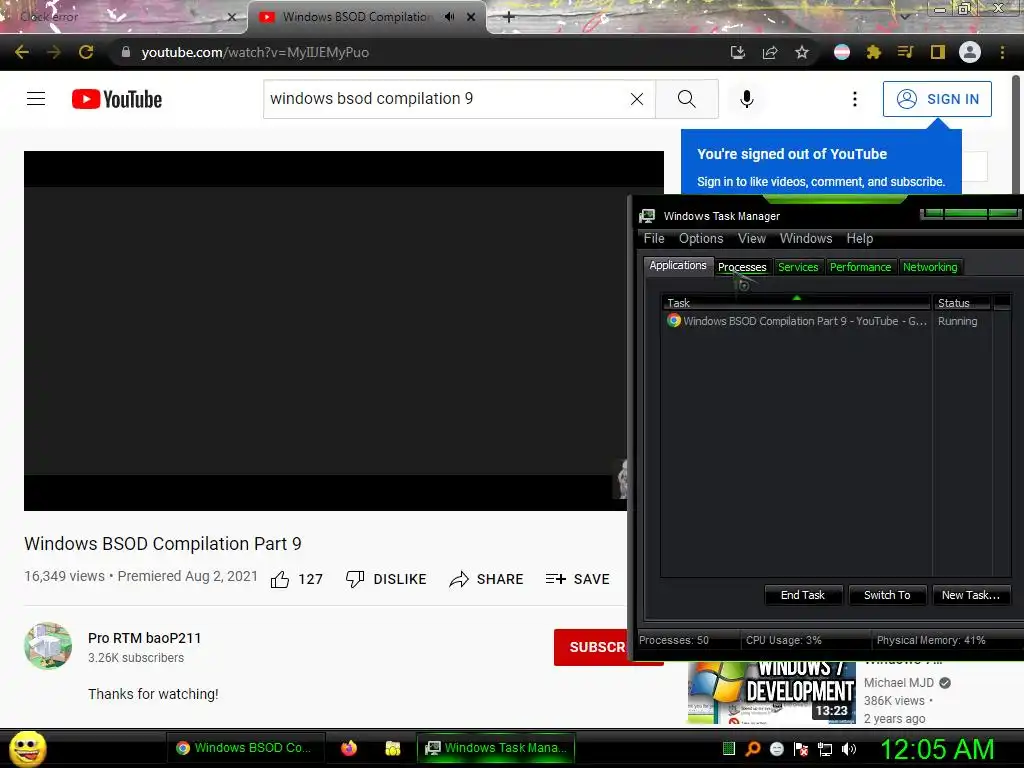Open Task Manager Windows menu
Screen dimensions: 1024x768
click(x=806, y=238)
